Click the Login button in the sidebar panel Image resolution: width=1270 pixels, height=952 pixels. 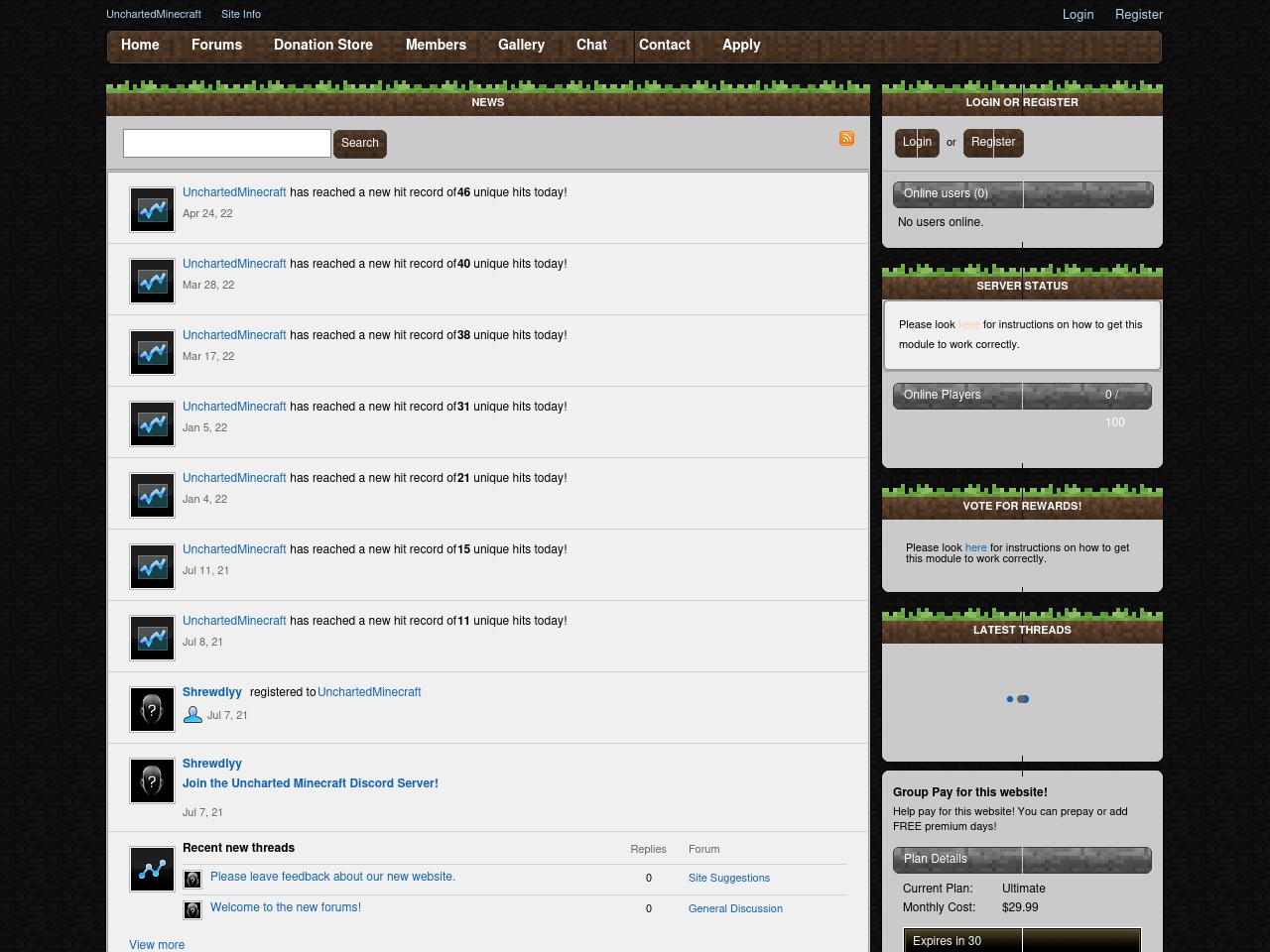pos(917,142)
